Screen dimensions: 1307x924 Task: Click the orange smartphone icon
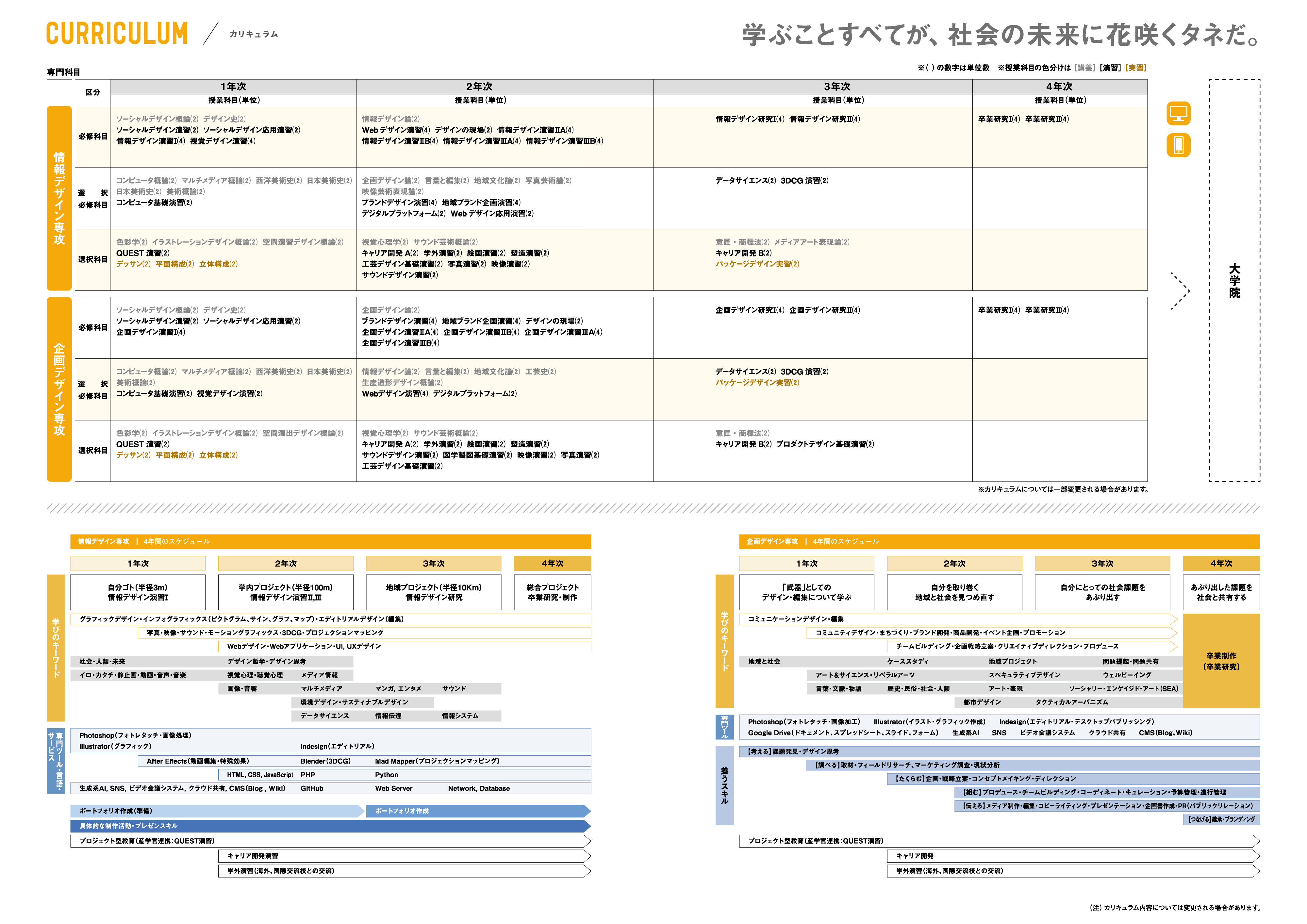coord(1178,145)
